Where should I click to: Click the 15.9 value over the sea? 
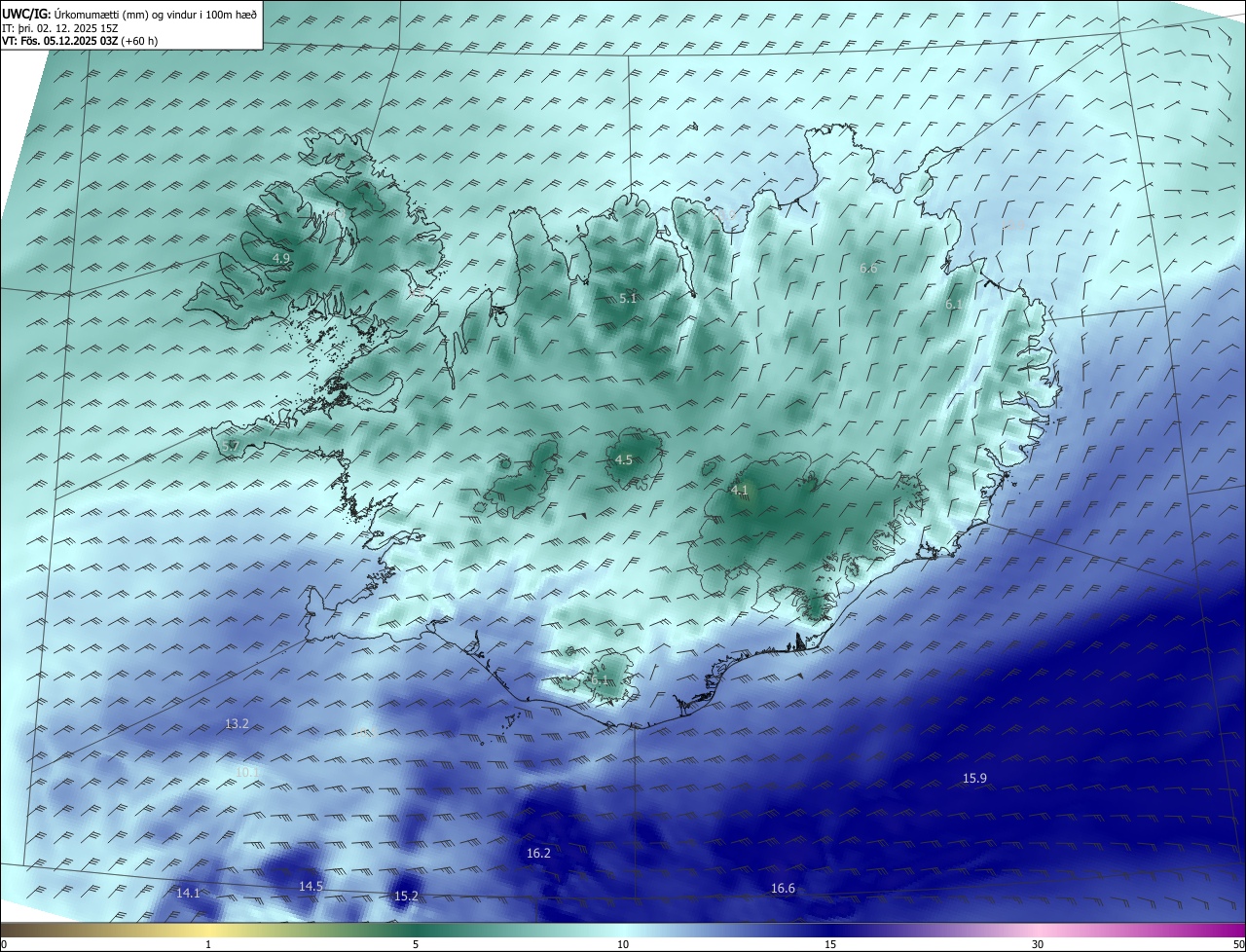(974, 778)
